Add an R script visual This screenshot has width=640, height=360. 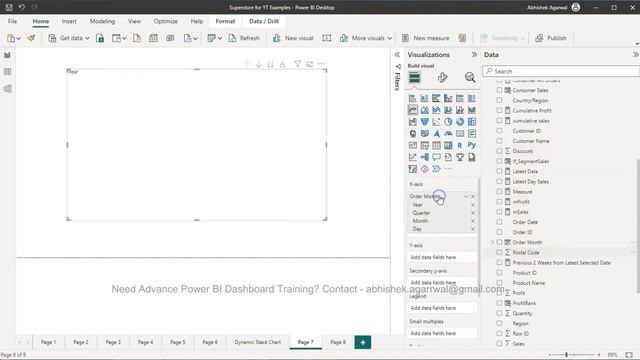(460, 145)
